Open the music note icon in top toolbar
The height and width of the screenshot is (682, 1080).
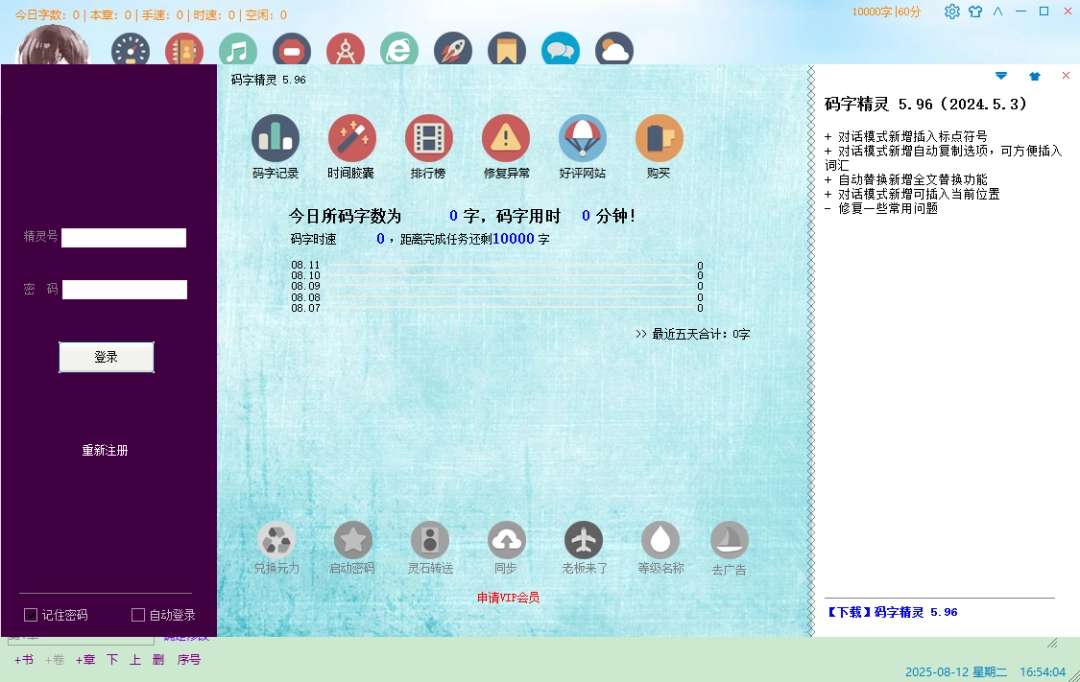[x=237, y=49]
